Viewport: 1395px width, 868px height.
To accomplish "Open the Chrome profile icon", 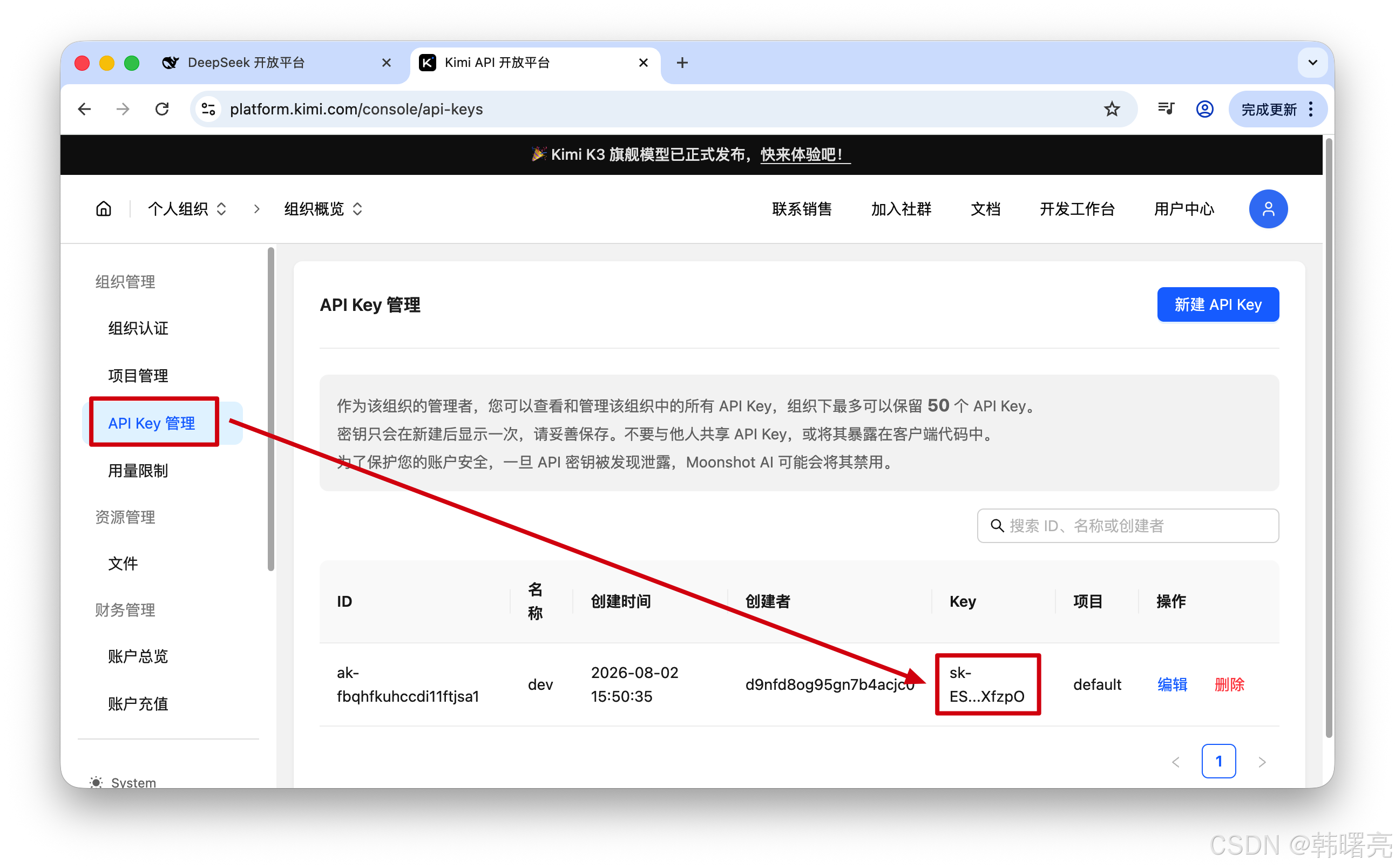I will pyautogui.click(x=1204, y=109).
